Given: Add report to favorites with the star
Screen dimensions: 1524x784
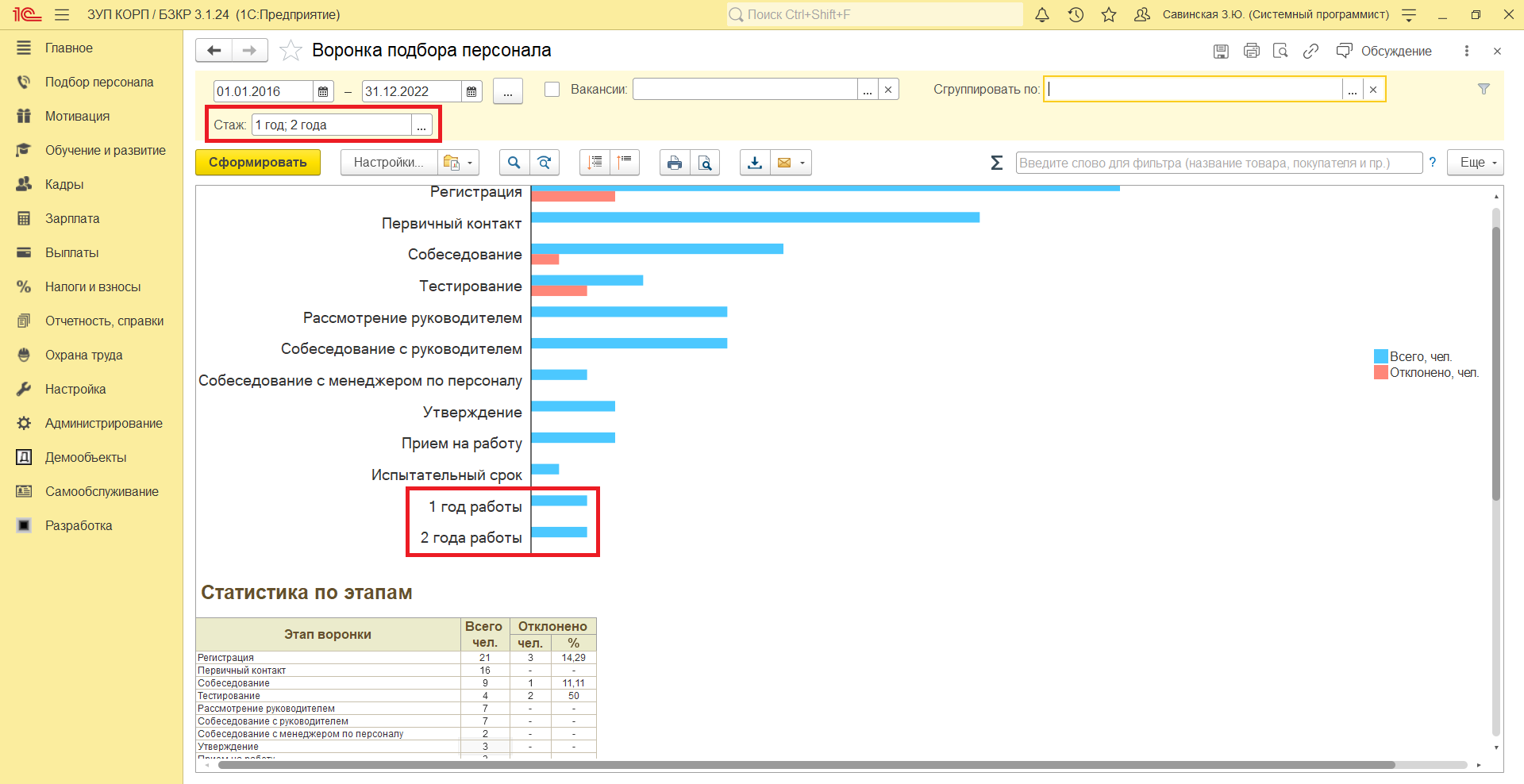Looking at the screenshot, I should 291,51.
